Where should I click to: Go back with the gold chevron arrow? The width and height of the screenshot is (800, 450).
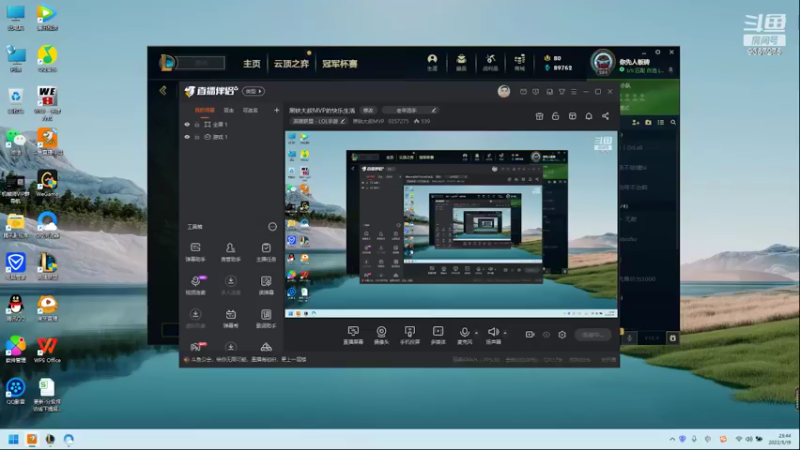163,91
